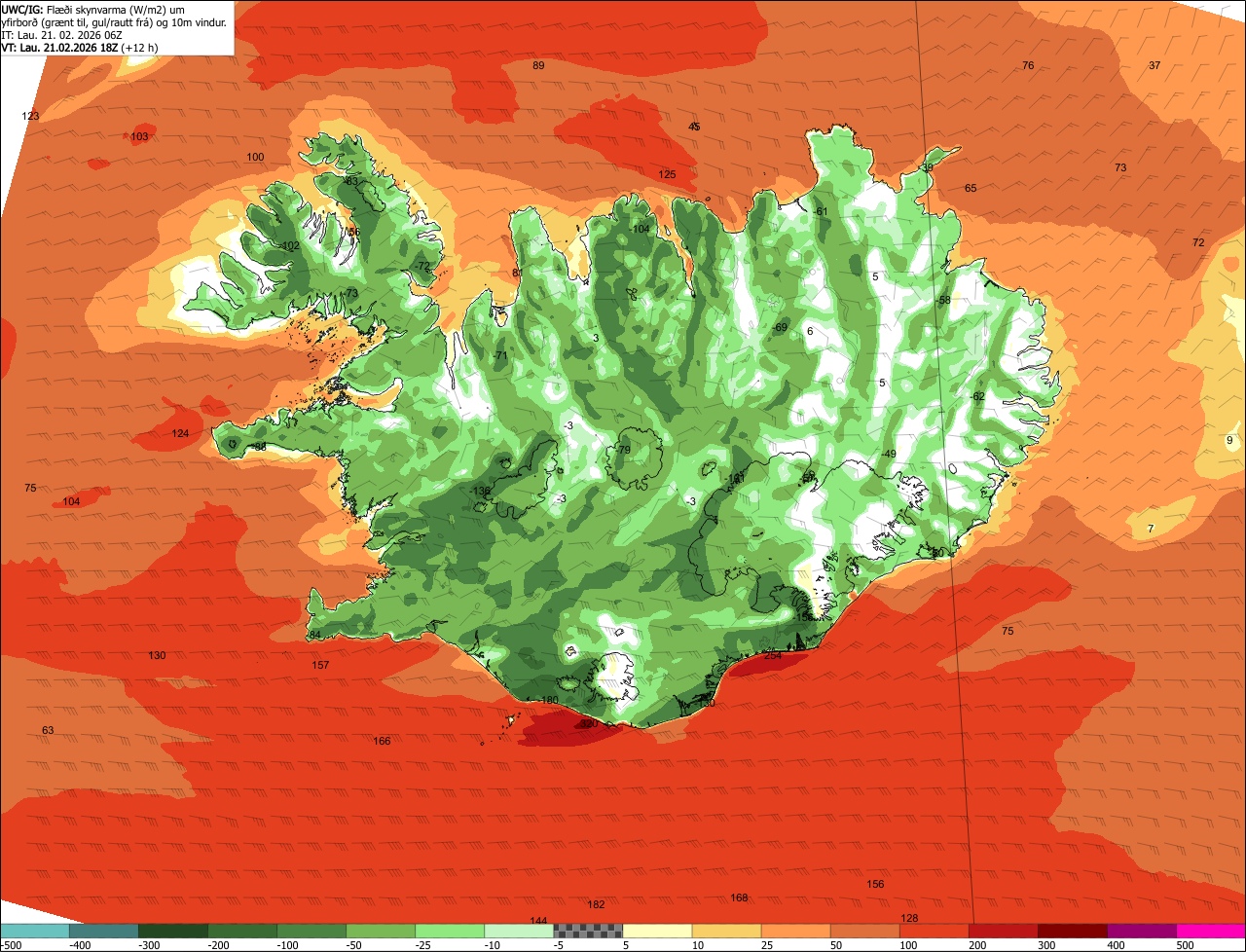Click the legend swatch between -400 and -300
The width and height of the screenshot is (1246, 952).
coord(103,931)
